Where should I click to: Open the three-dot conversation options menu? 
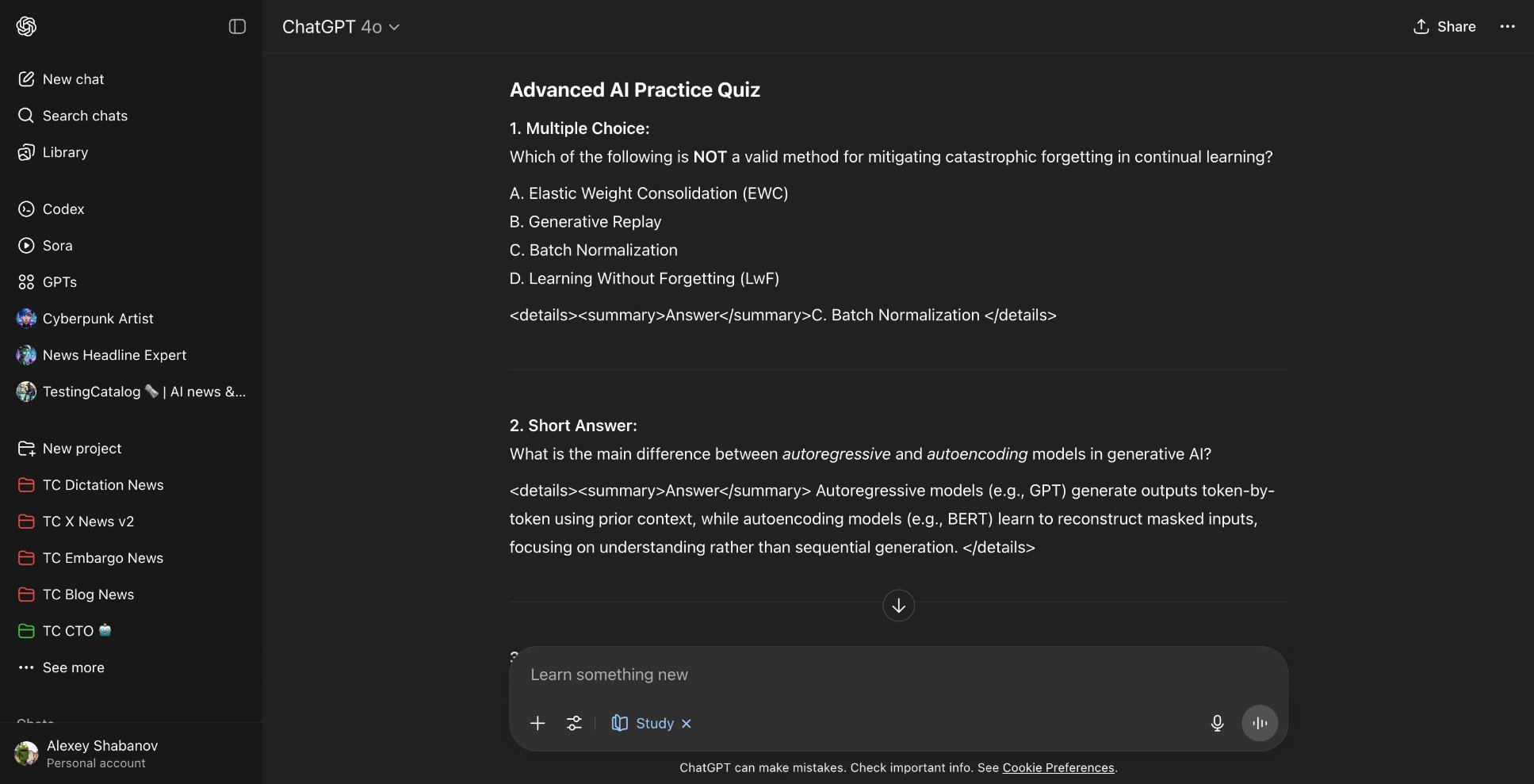(x=1507, y=26)
